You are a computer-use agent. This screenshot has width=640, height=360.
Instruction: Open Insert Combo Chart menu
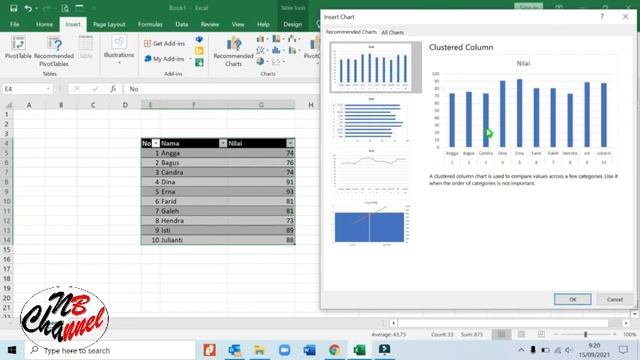click(294, 50)
